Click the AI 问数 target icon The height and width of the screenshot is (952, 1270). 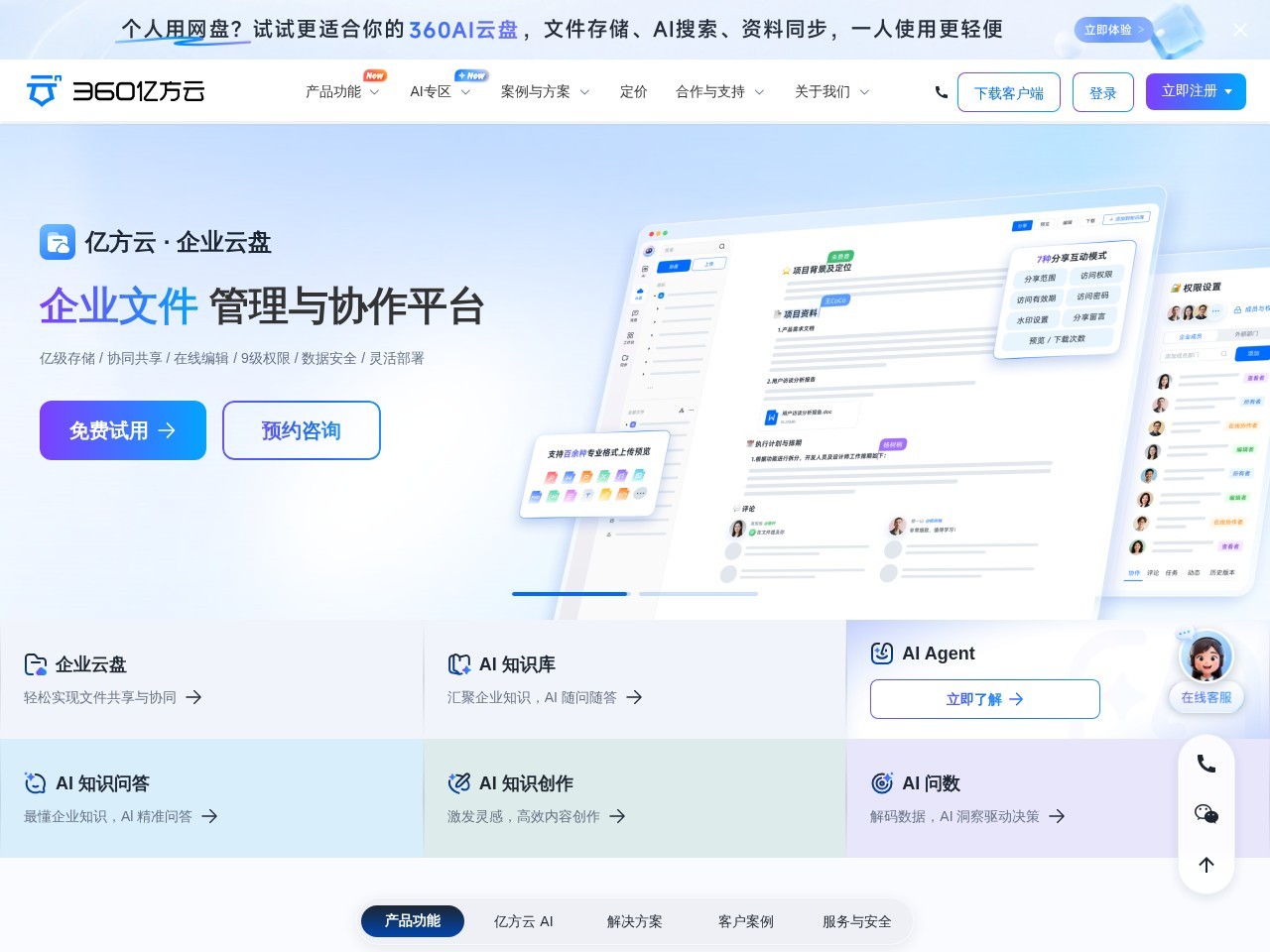(882, 783)
